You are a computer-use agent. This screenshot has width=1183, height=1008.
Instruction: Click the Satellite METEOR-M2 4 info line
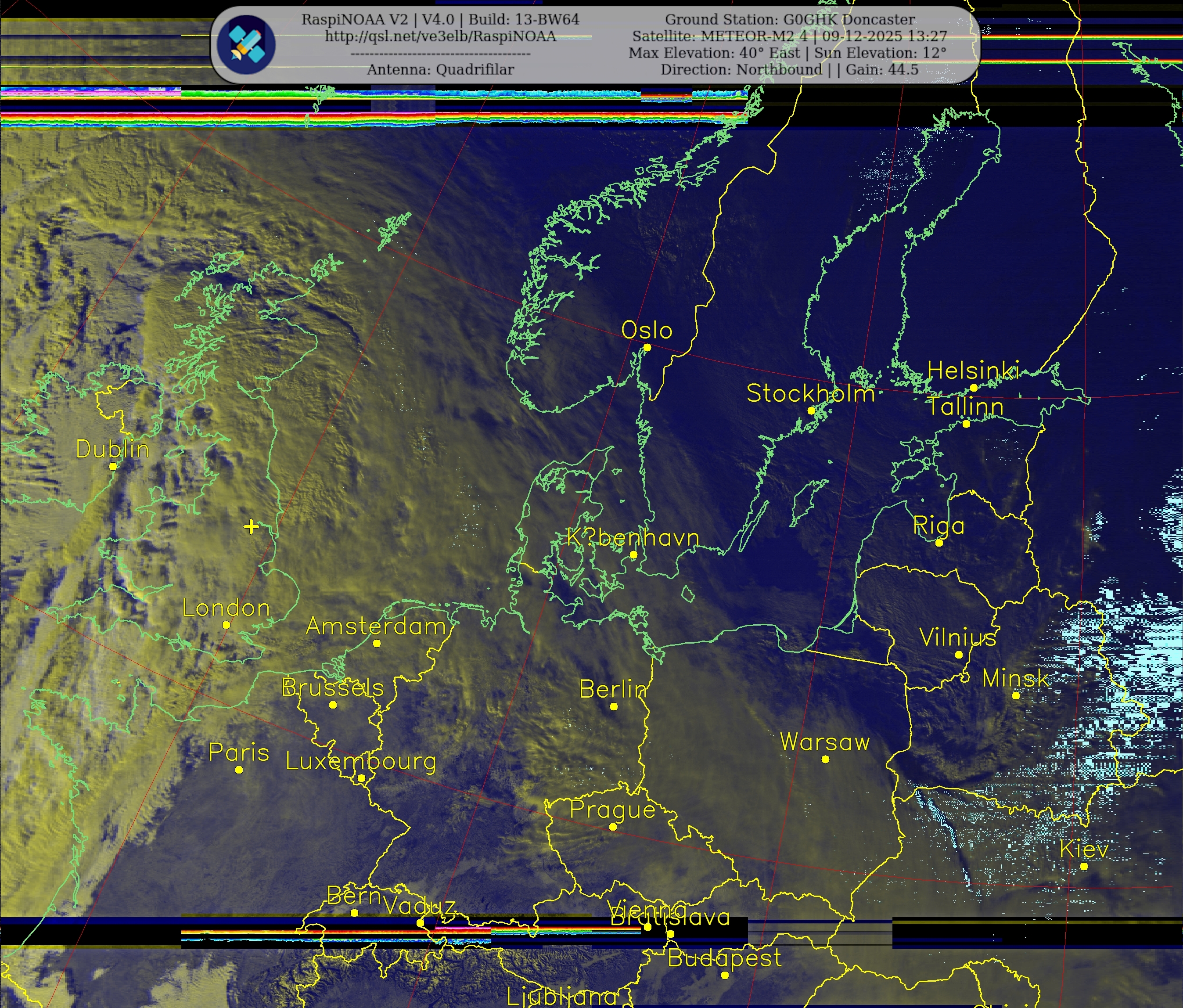pos(789,36)
